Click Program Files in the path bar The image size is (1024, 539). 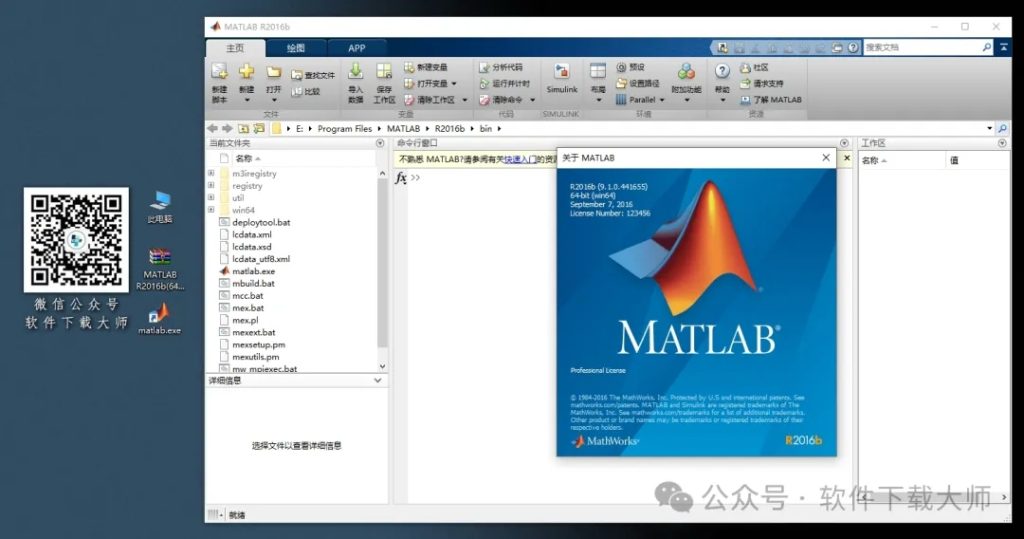click(x=344, y=129)
